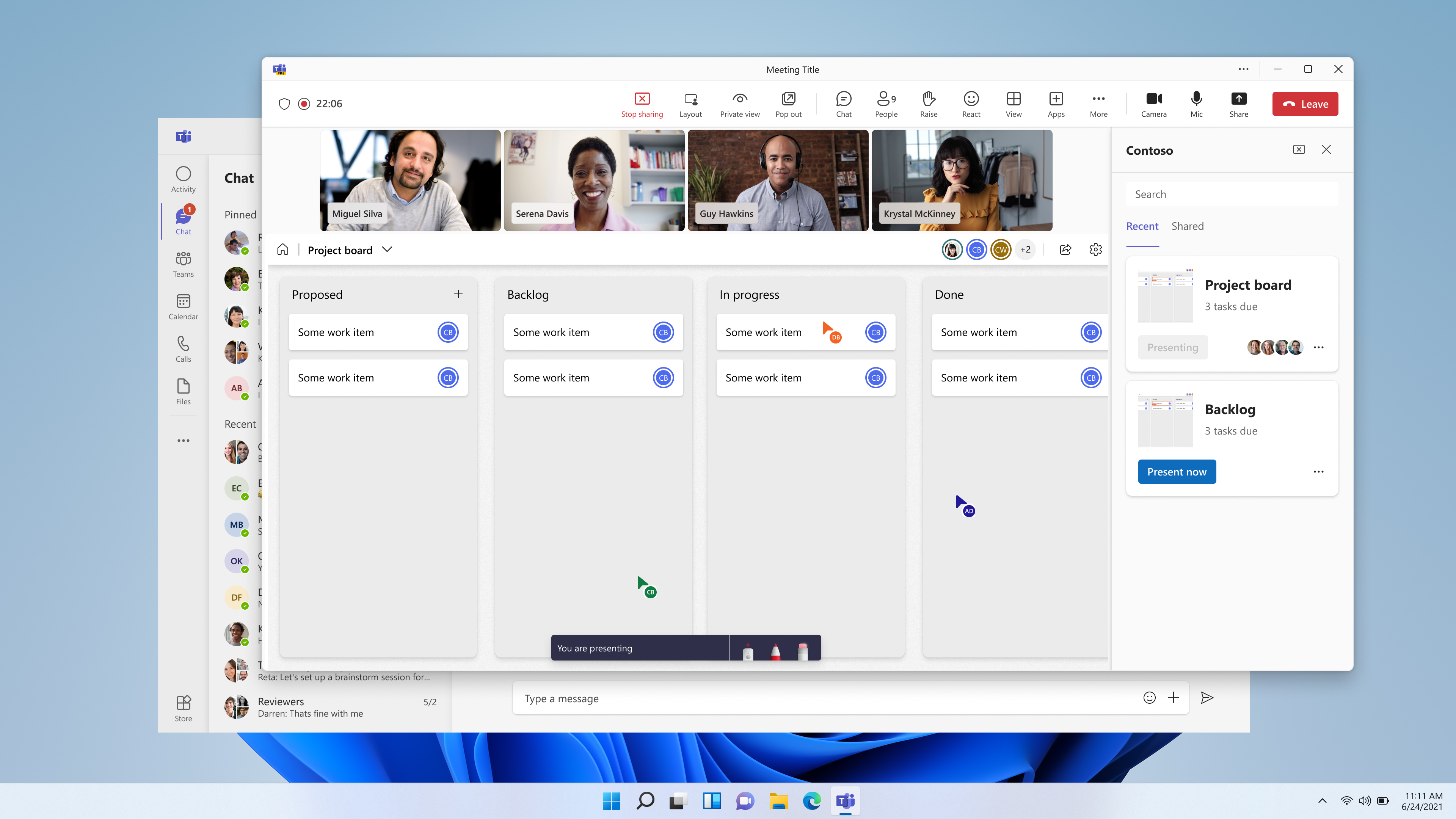1456x819 pixels.
Task: Expand More options in meeting
Action: point(1098,104)
